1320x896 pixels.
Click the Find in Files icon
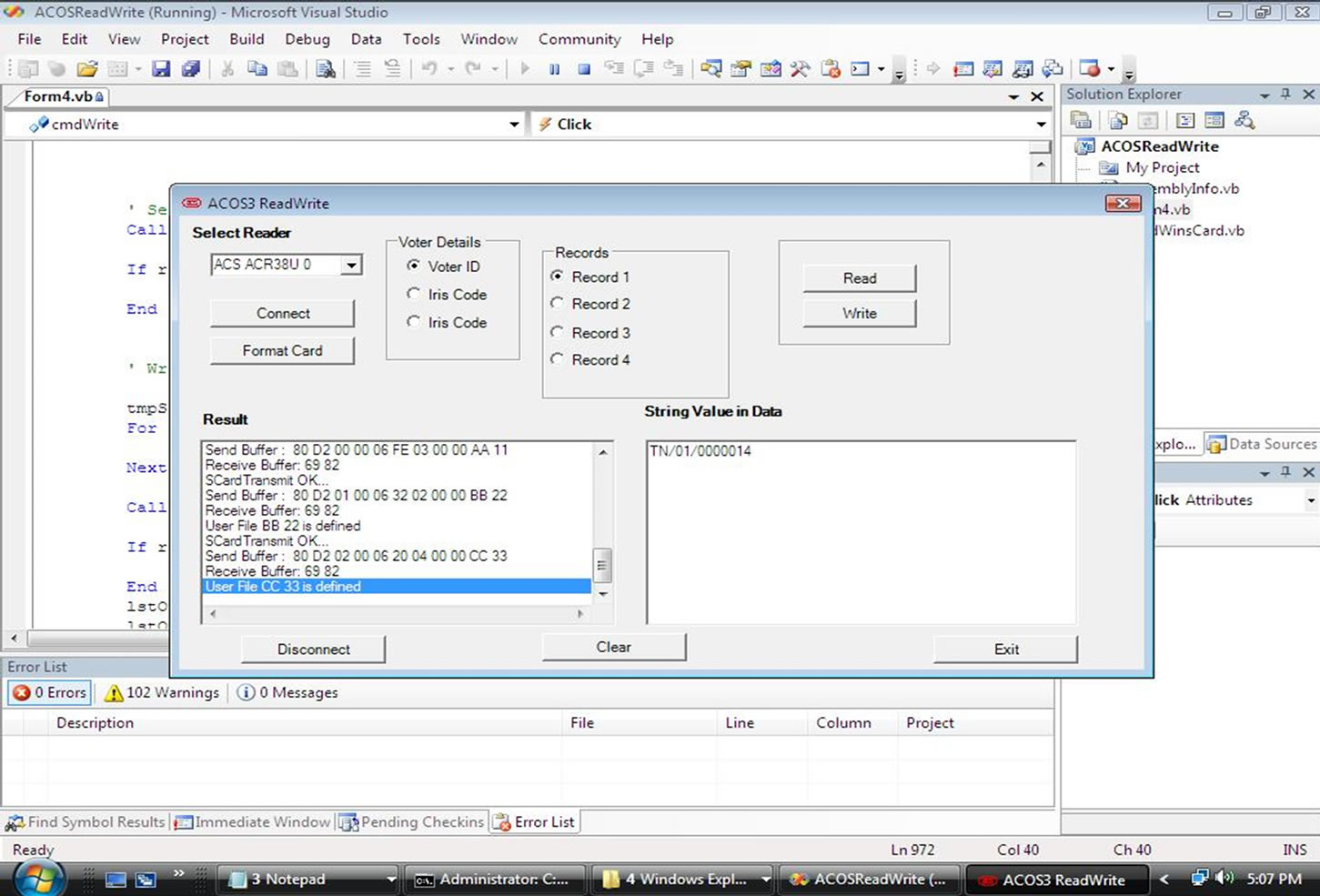pos(325,69)
